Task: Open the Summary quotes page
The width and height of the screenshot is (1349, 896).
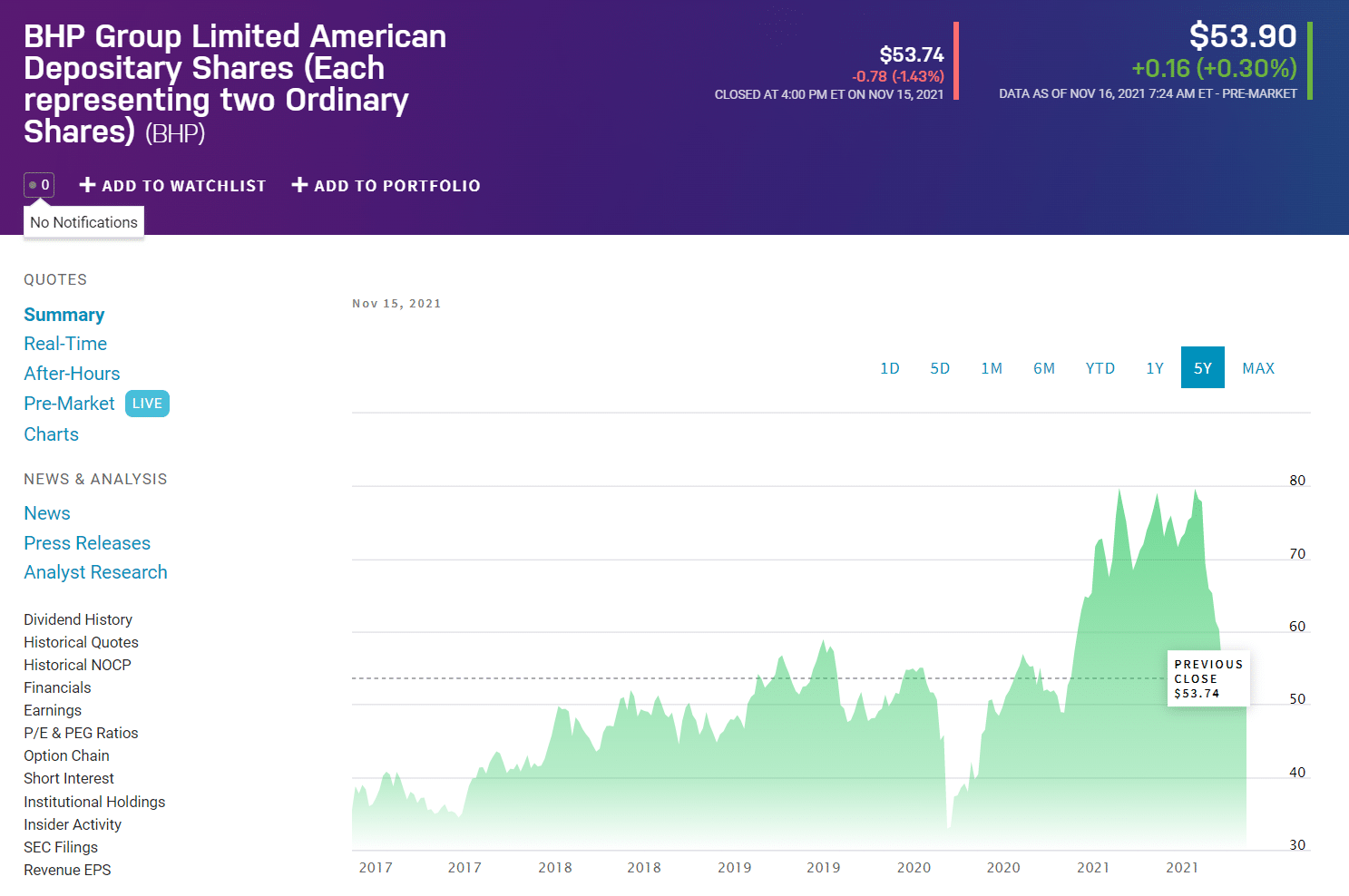Action: 64,315
